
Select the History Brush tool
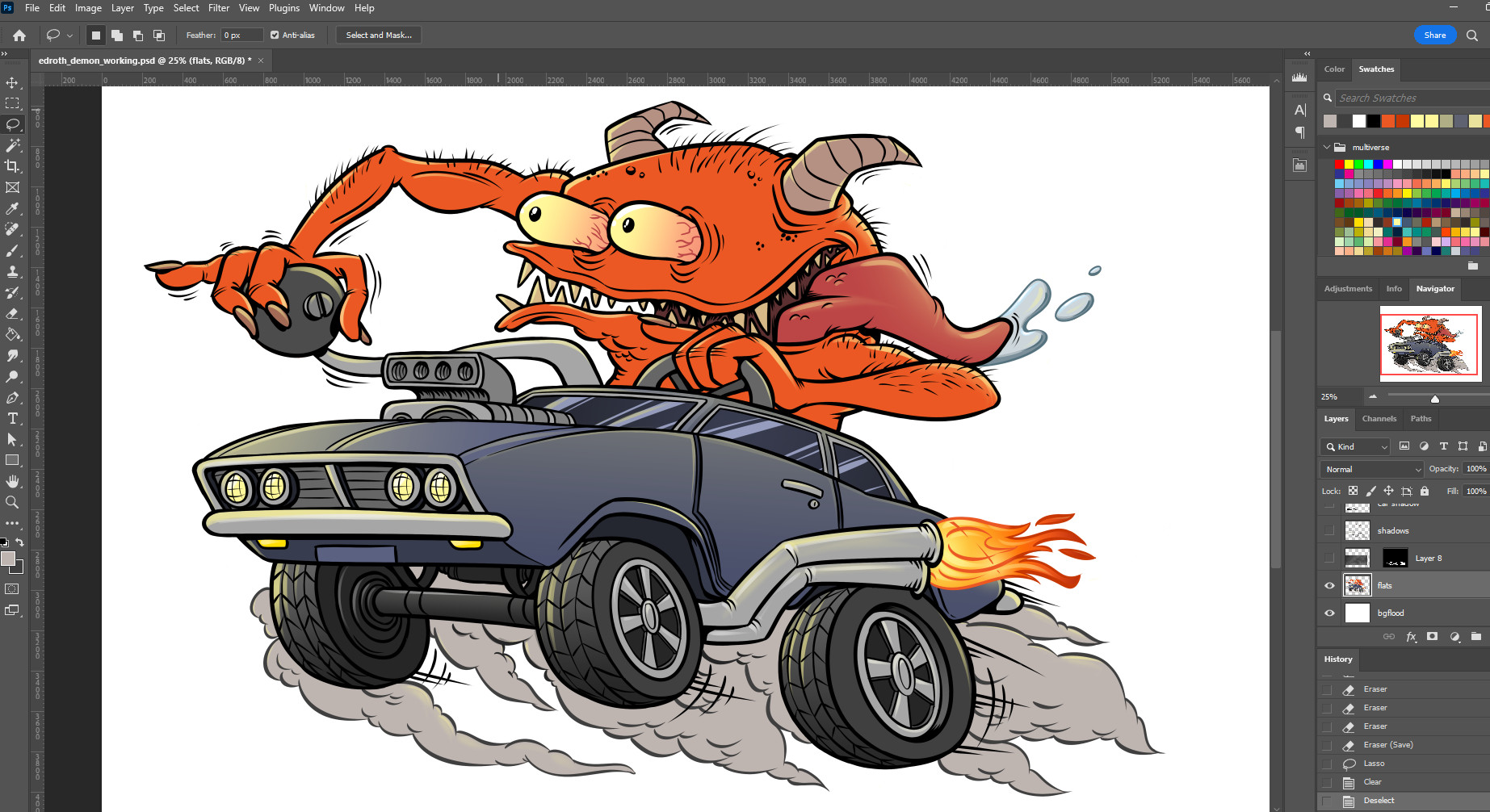click(12, 292)
